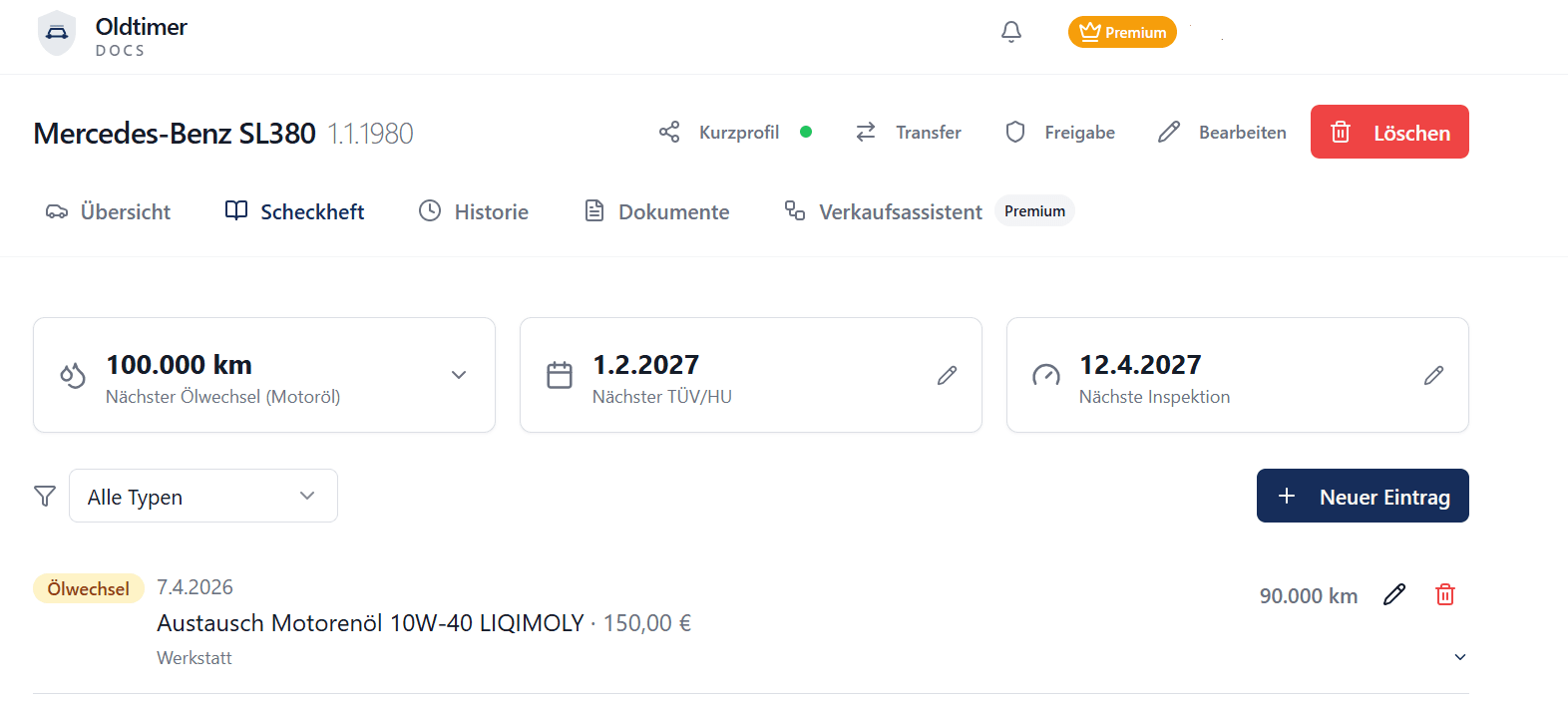
Task: Edit the next Inspektion date pencil
Action: tap(1434, 375)
